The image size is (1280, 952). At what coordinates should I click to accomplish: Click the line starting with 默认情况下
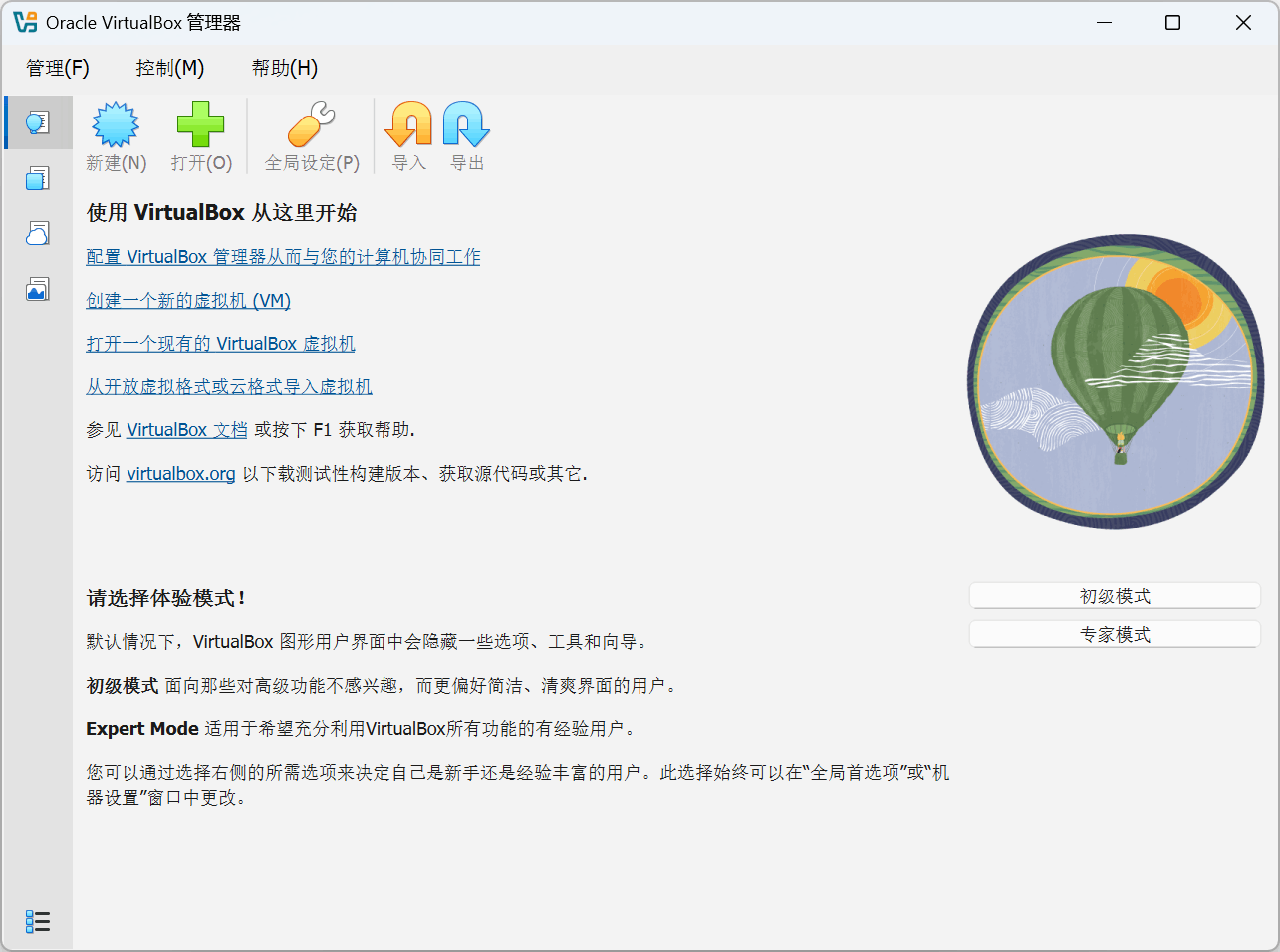click(x=368, y=642)
